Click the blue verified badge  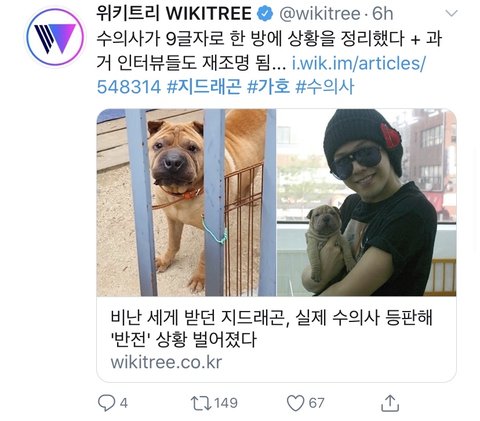[265, 14]
